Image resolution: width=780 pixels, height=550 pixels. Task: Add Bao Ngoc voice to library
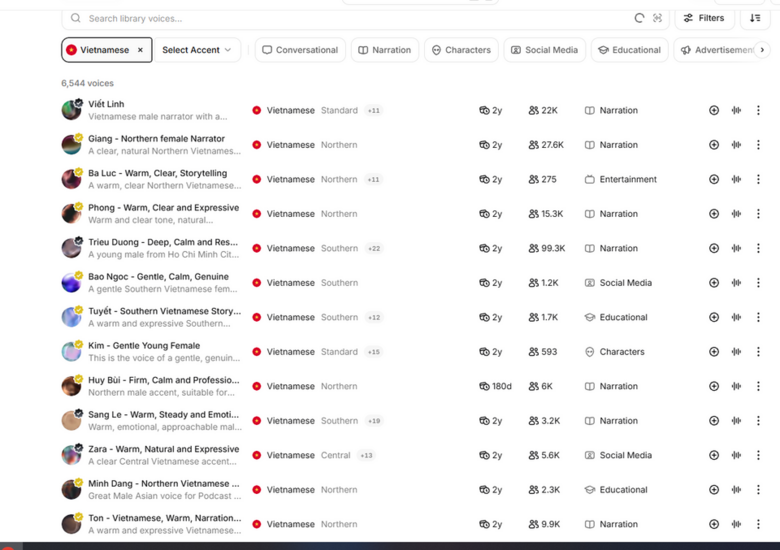(714, 282)
